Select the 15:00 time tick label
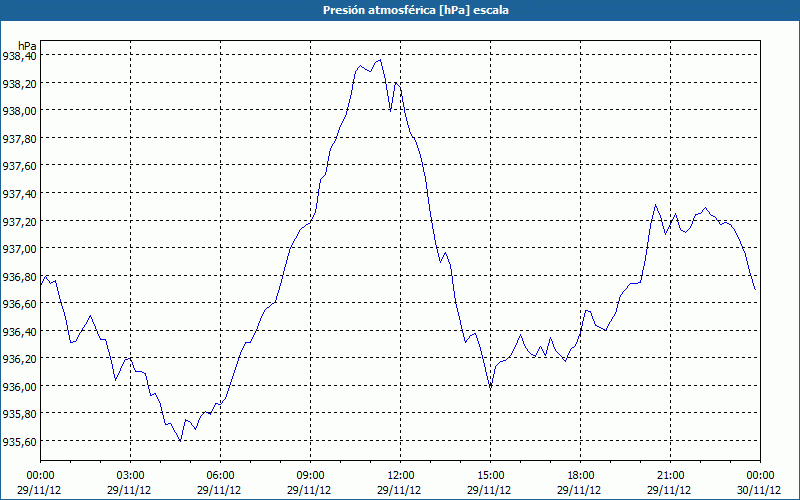The image size is (800, 500). point(490,476)
